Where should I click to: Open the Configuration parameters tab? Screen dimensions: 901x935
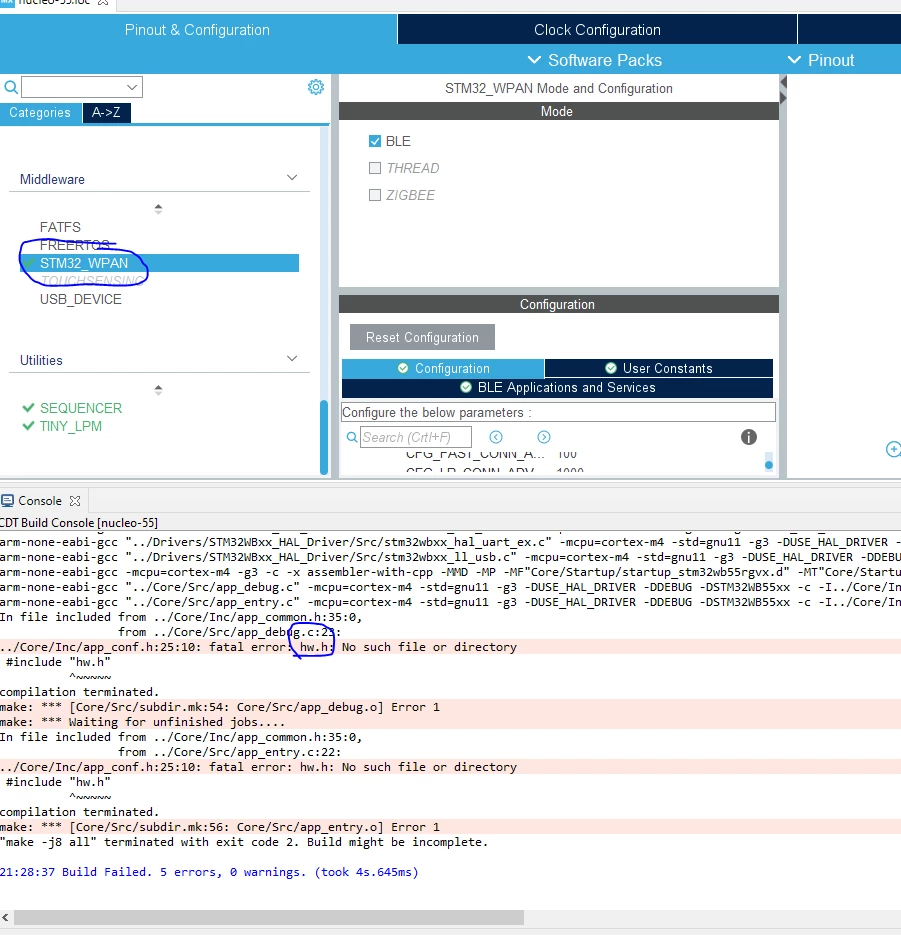pos(443,369)
